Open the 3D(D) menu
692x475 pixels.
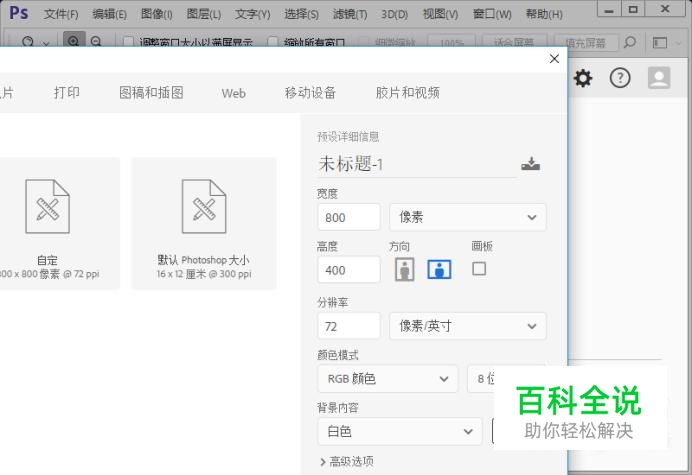(x=394, y=14)
